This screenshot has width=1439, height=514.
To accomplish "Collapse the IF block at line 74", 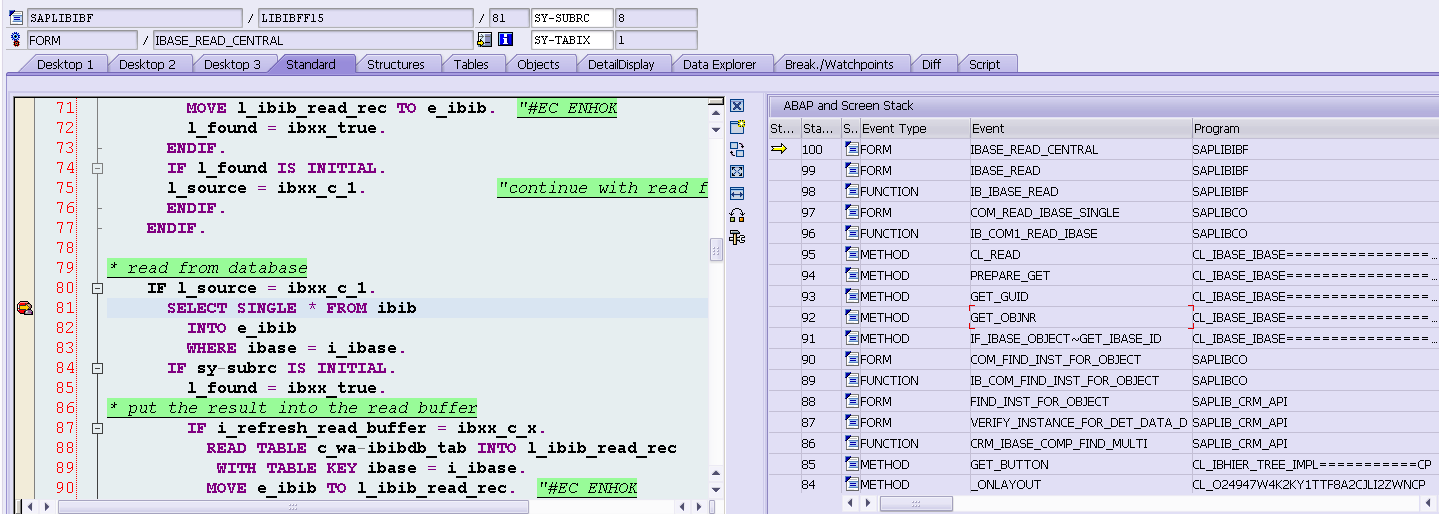I will tap(97, 168).
